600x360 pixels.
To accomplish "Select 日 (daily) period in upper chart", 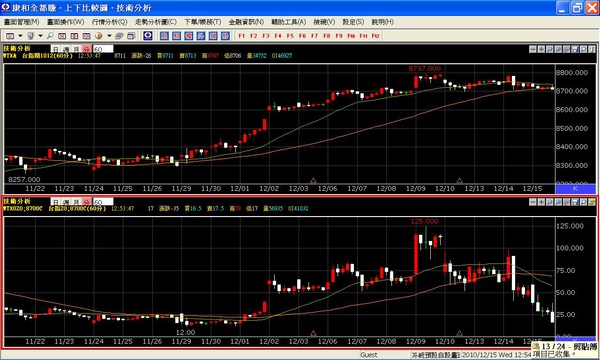I will (x=56, y=49).
